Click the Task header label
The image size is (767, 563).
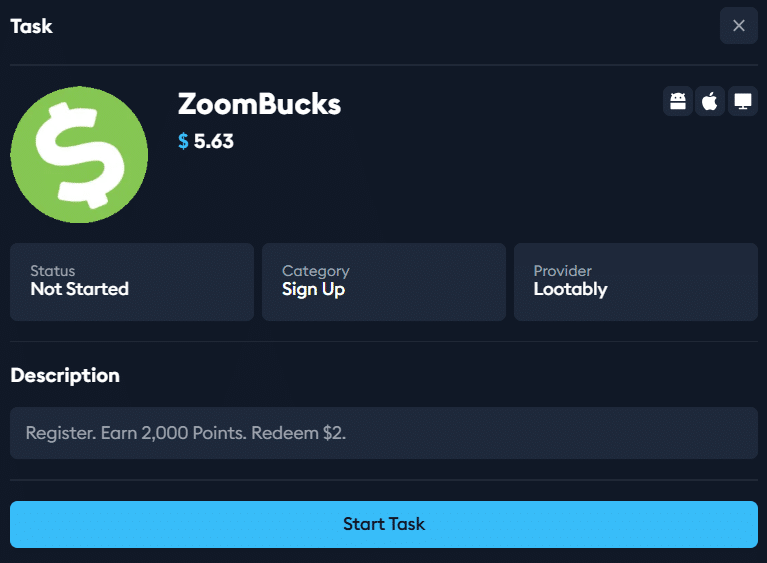coord(31,26)
